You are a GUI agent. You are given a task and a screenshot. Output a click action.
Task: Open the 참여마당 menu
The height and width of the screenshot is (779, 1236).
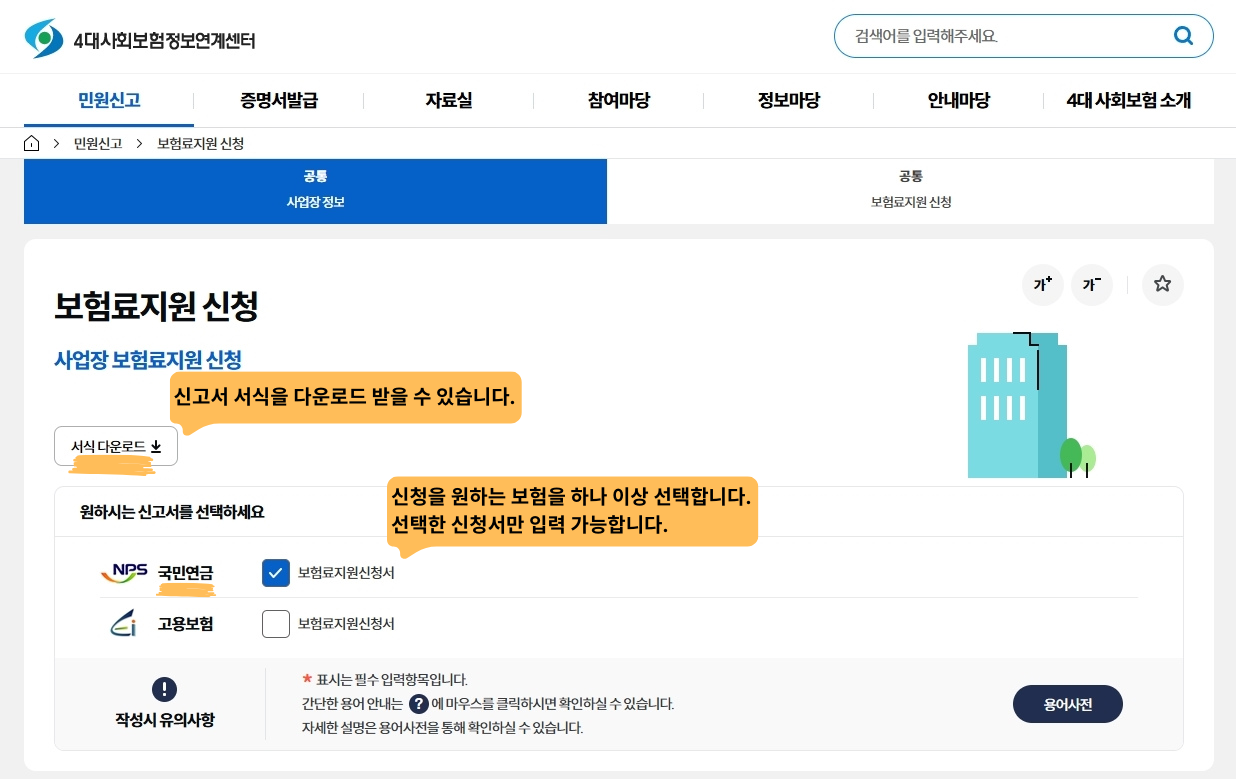coord(619,100)
